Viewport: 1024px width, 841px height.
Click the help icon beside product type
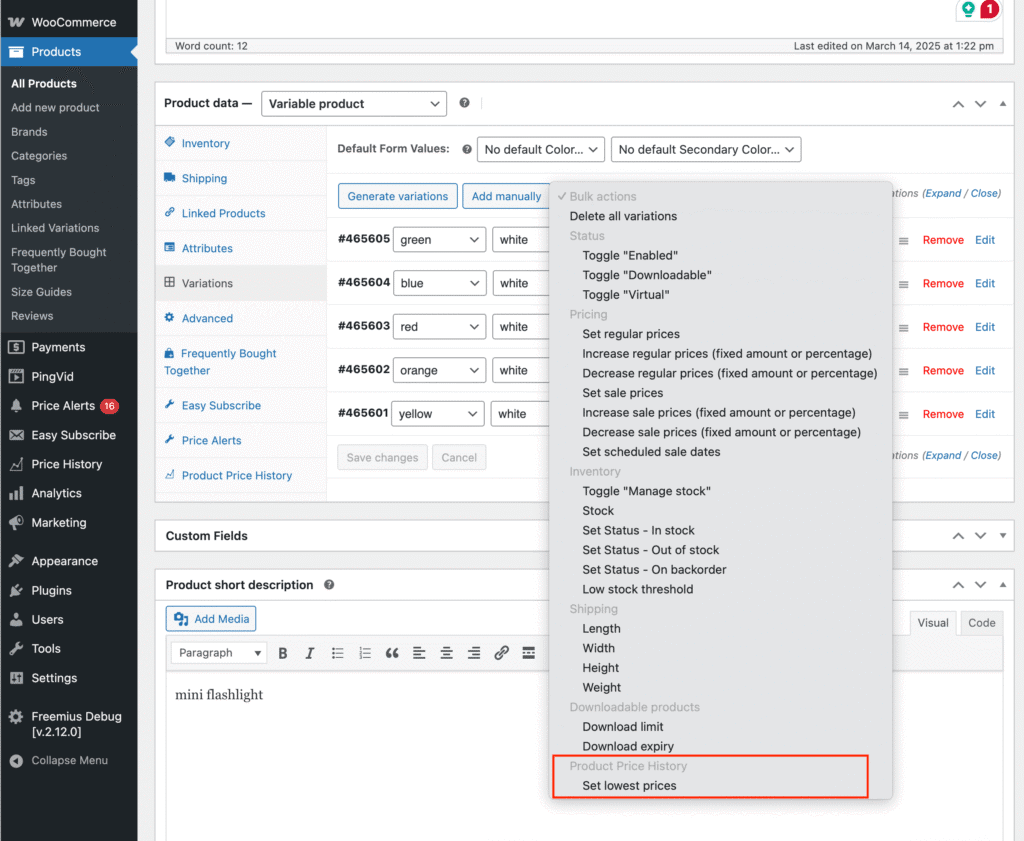(464, 103)
